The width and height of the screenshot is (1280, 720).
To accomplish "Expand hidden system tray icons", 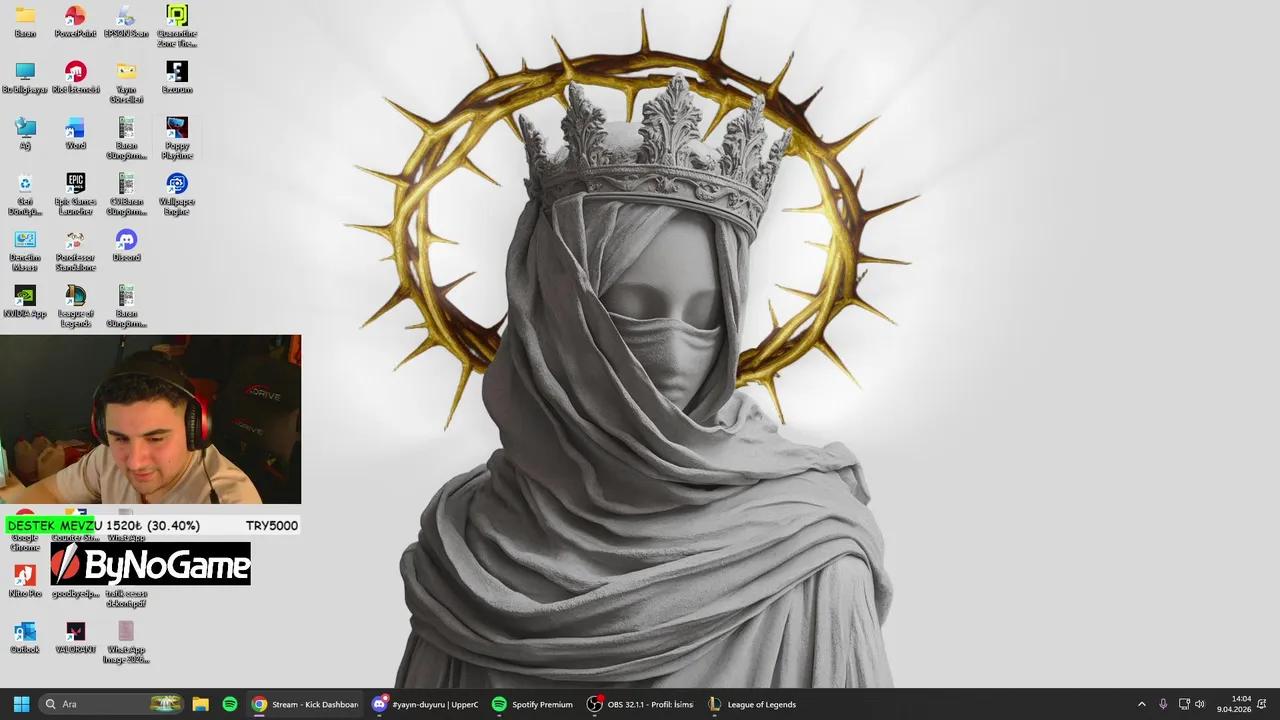I will [1141, 704].
